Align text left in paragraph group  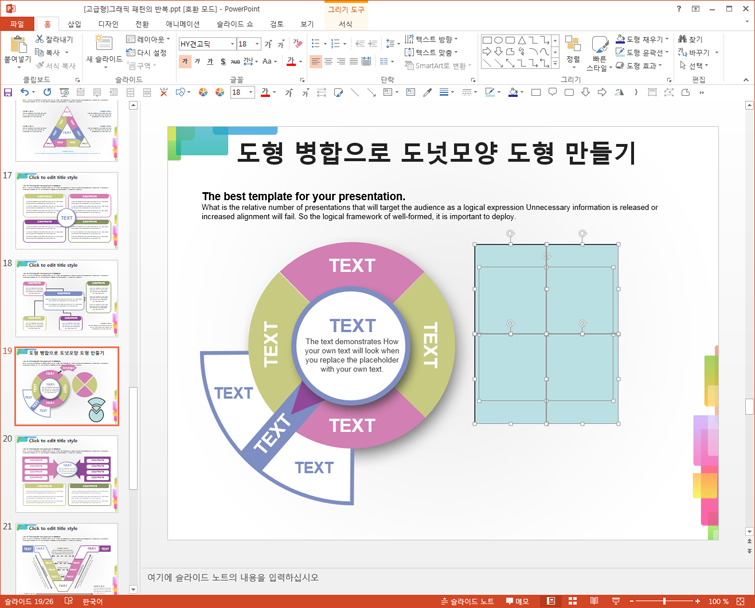[x=316, y=62]
